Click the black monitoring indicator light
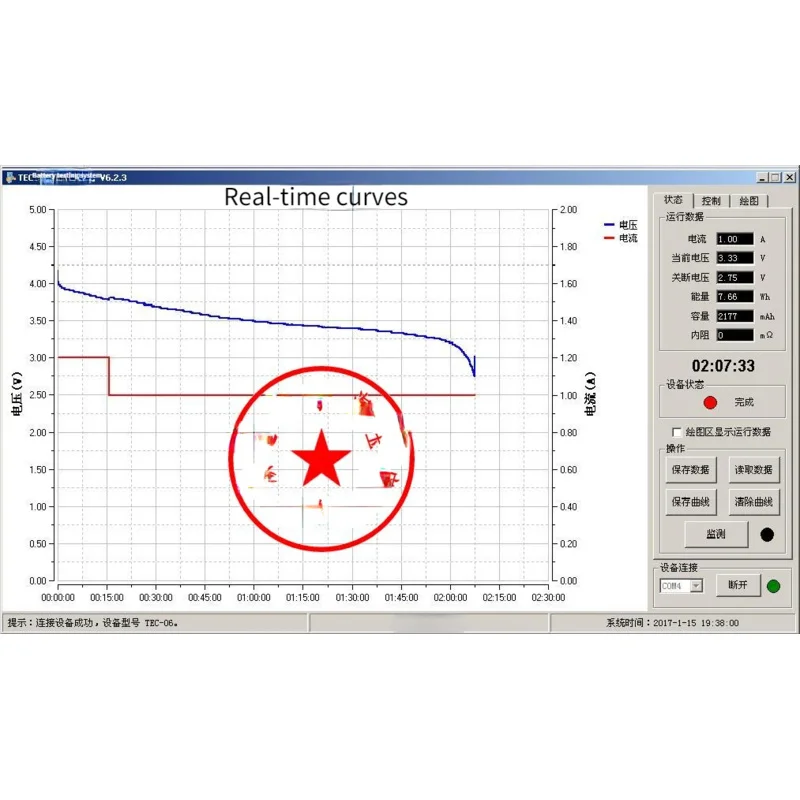The image size is (800, 800). (x=767, y=534)
